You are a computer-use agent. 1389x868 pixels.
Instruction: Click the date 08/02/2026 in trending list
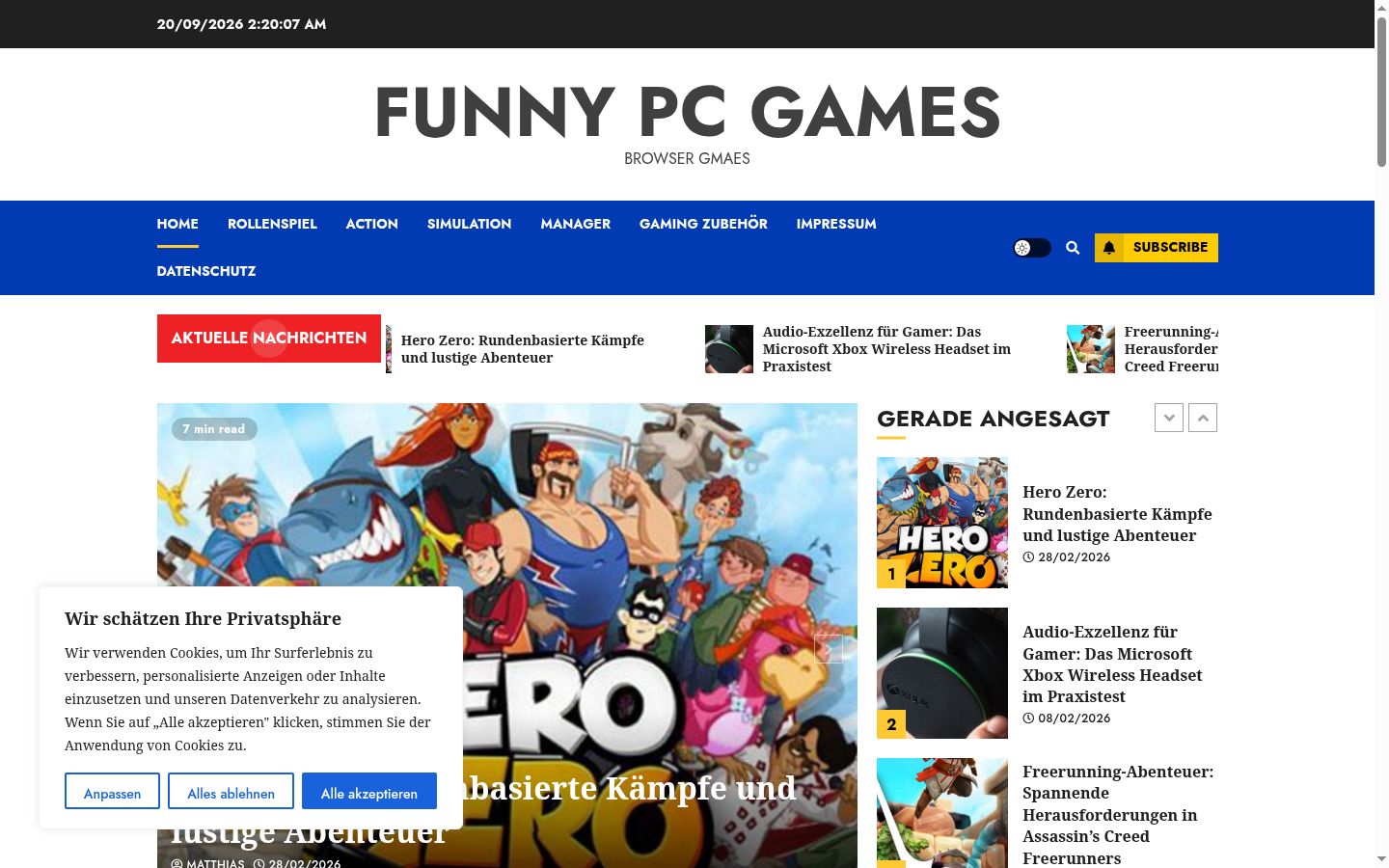pos(1067,719)
